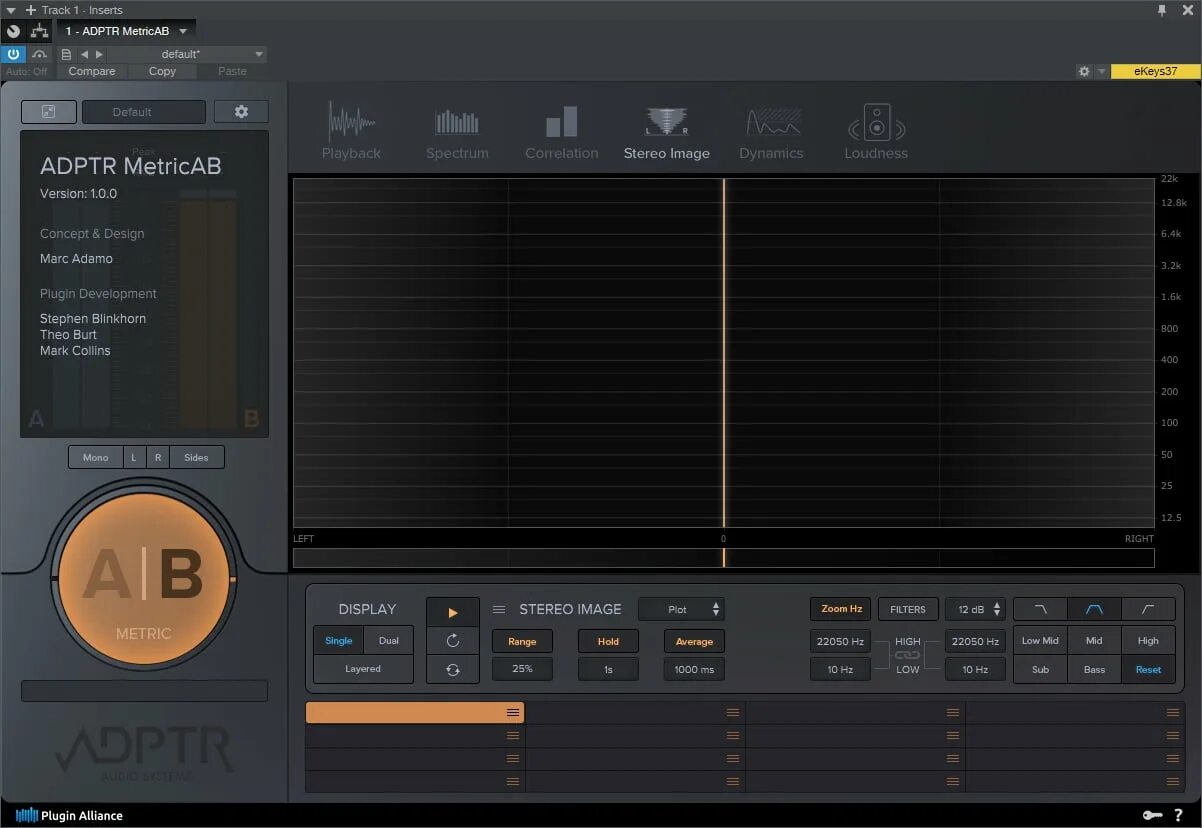Image resolution: width=1202 pixels, height=828 pixels.
Task: Open menu of the highlighted orange track slot
Action: (x=513, y=712)
